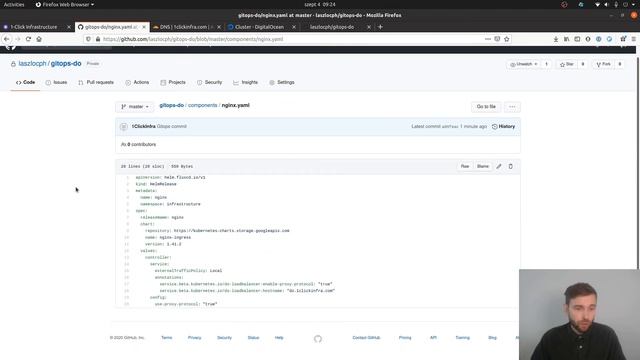The image size is (640, 360).
Task: Switch to the laszlocph/gitops-do browser tab
Action: [332, 27]
